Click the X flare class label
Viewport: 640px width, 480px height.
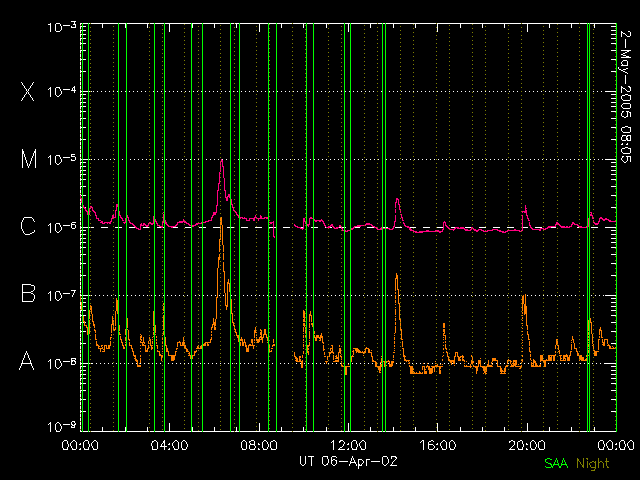[28, 91]
